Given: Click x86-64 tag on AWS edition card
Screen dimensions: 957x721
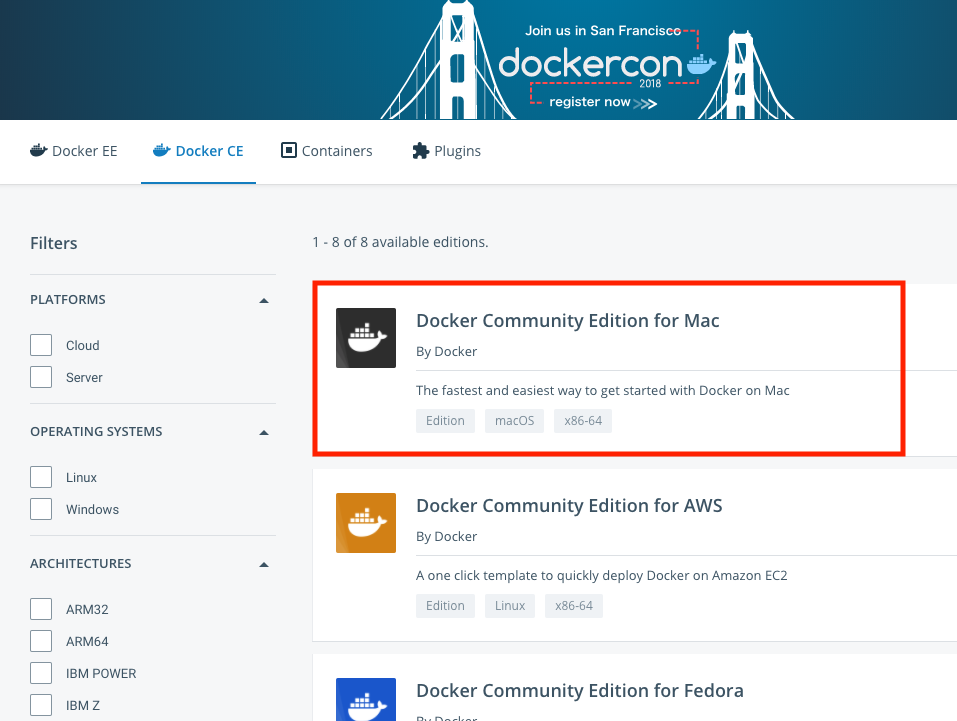Looking at the screenshot, I should pyautogui.click(x=574, y=606).
